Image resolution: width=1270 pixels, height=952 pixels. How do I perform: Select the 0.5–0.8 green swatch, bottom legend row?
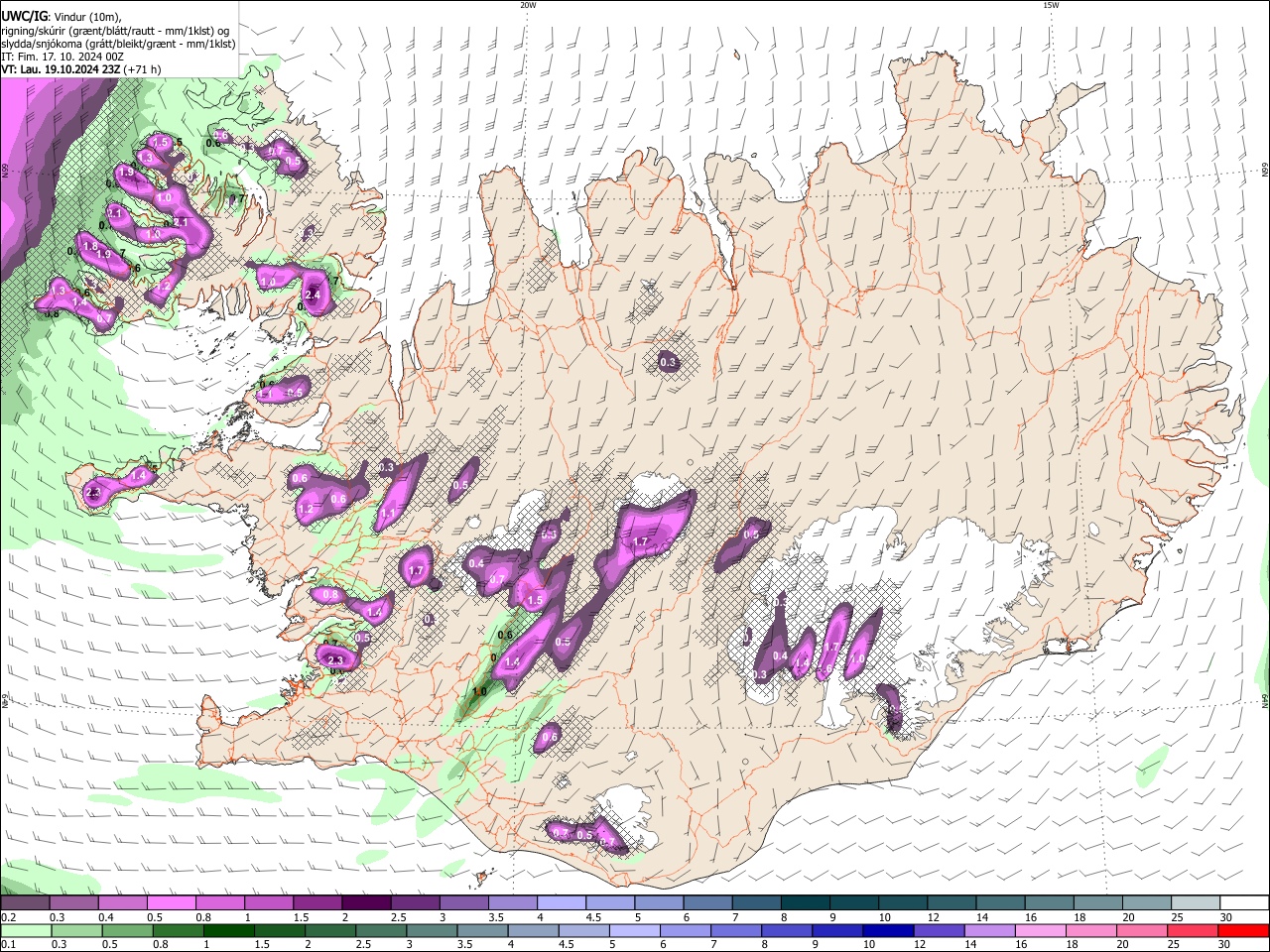click(127, 930)
